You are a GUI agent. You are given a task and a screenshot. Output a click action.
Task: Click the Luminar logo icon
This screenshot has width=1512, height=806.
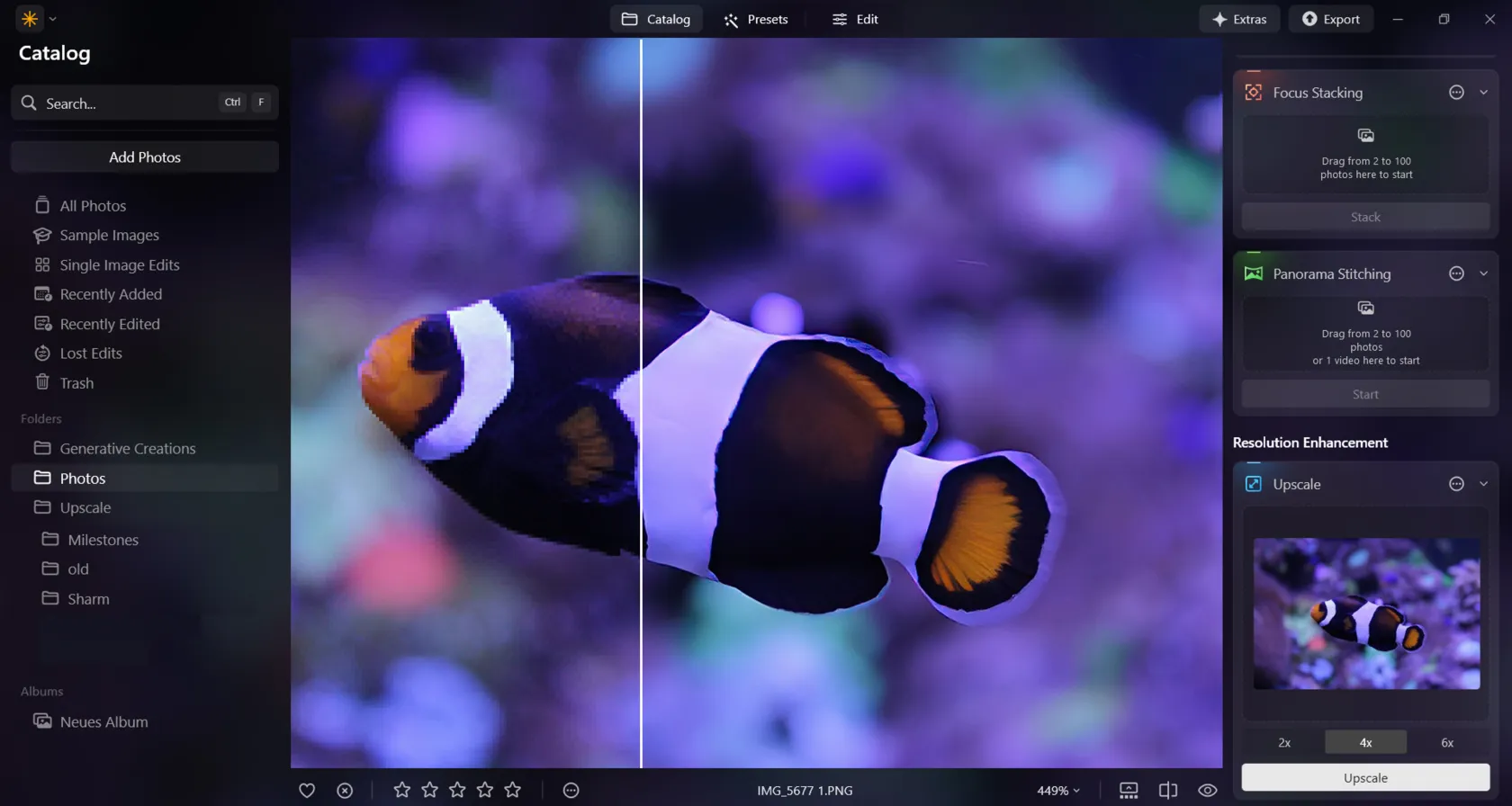(30, 19)
